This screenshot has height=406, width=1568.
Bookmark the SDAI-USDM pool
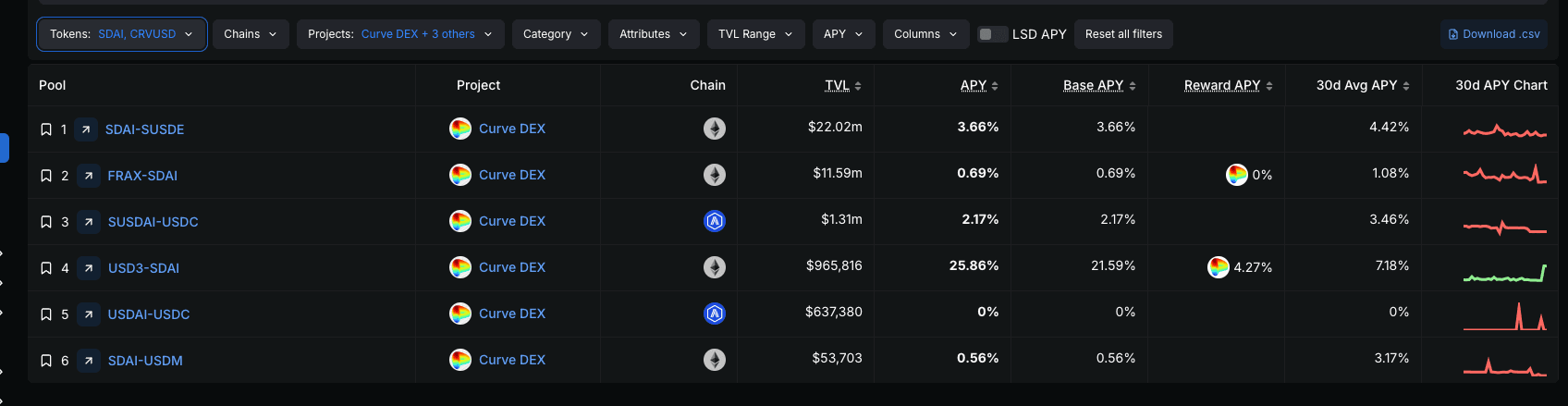pyautogui.click(x=46, y=361)
